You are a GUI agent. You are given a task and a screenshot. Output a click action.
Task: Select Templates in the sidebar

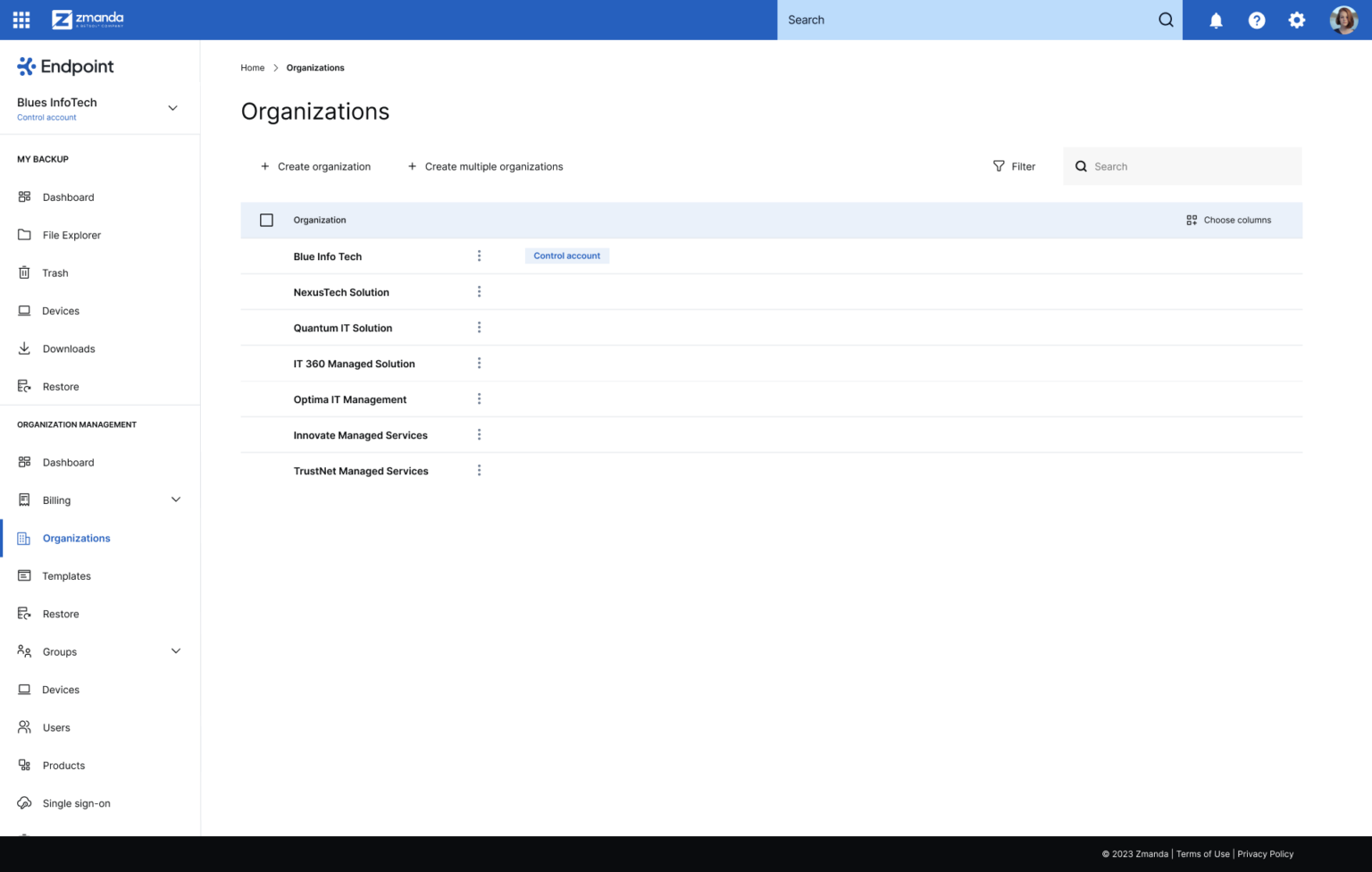point(66,575)
